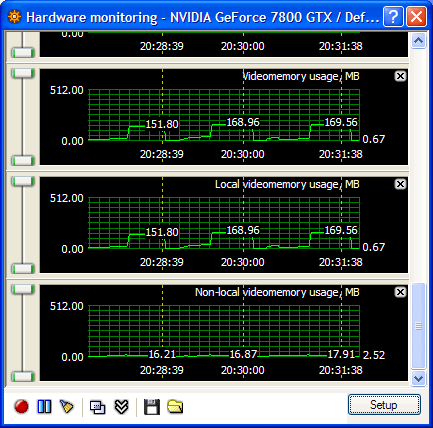This screenshot has height=428, width=433.
Task: Click the red record log button
Action: 21,407
